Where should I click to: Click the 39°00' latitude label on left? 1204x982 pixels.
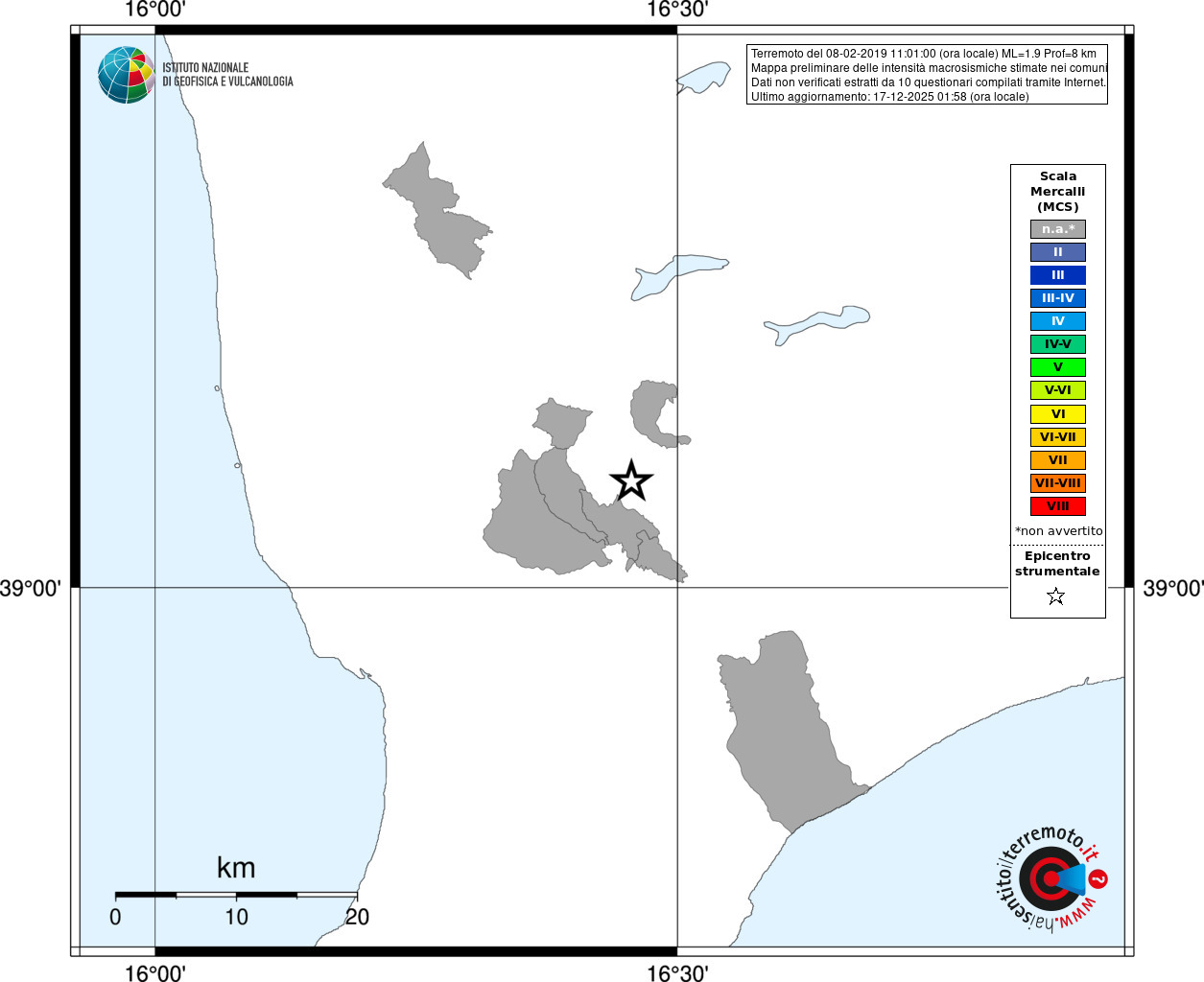tap(30, 588)
